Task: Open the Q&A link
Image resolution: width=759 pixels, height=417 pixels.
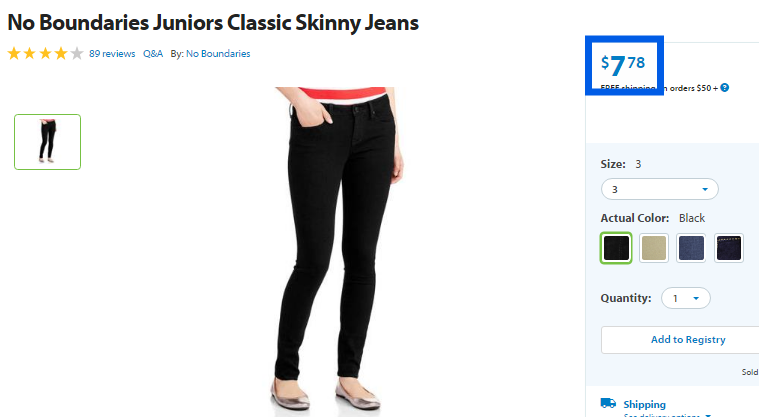Action: 152,54
